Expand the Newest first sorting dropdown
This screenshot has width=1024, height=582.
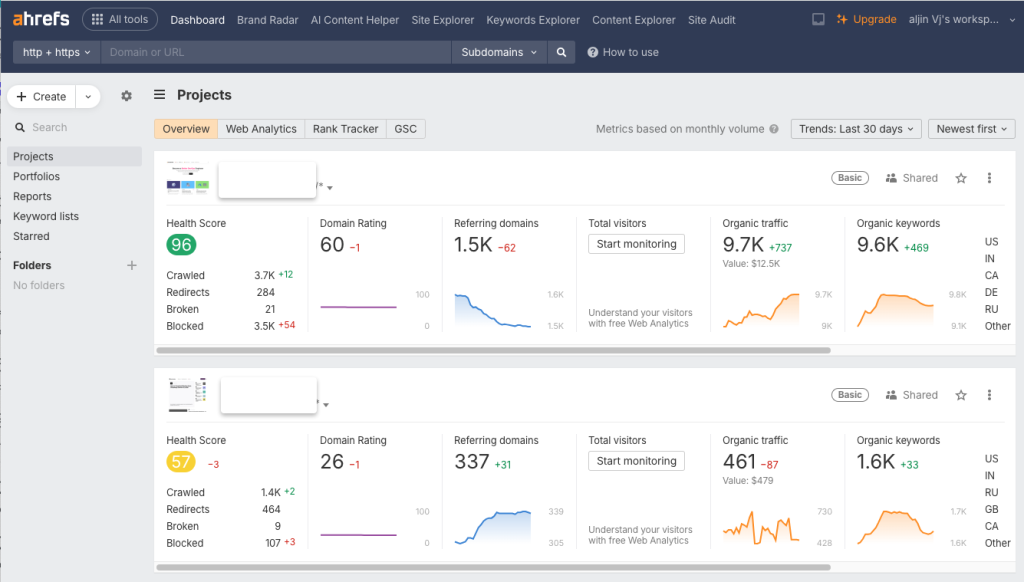tap(971, 128)
